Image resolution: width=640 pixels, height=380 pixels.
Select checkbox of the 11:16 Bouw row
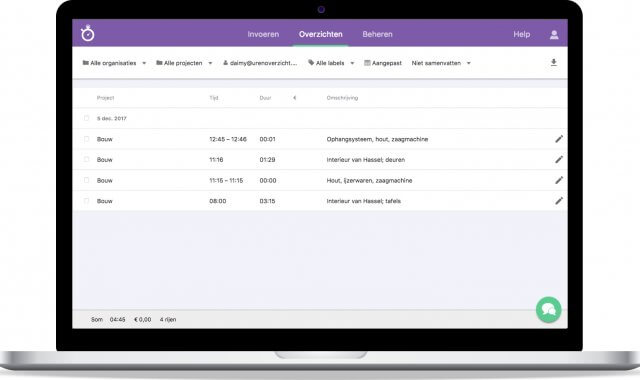(86, 160)
